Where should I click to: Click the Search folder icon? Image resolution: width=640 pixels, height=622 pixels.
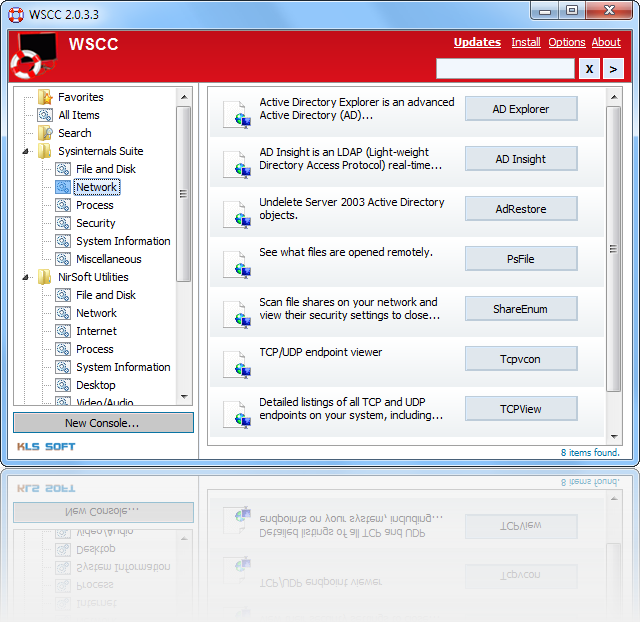pos(45,133)
